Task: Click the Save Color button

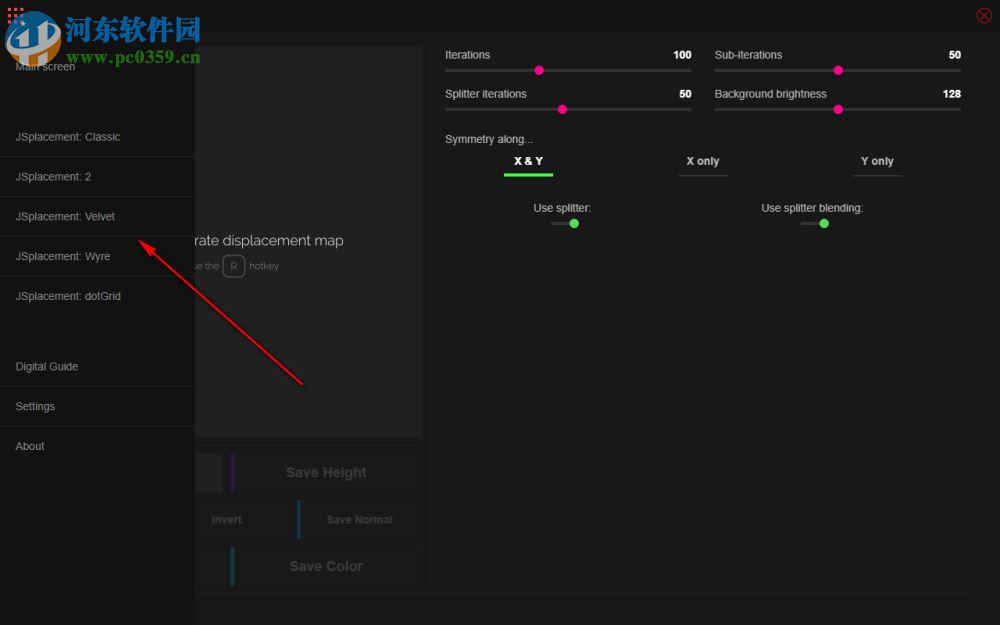Action: pyautogui.click(x=325, y=566)
